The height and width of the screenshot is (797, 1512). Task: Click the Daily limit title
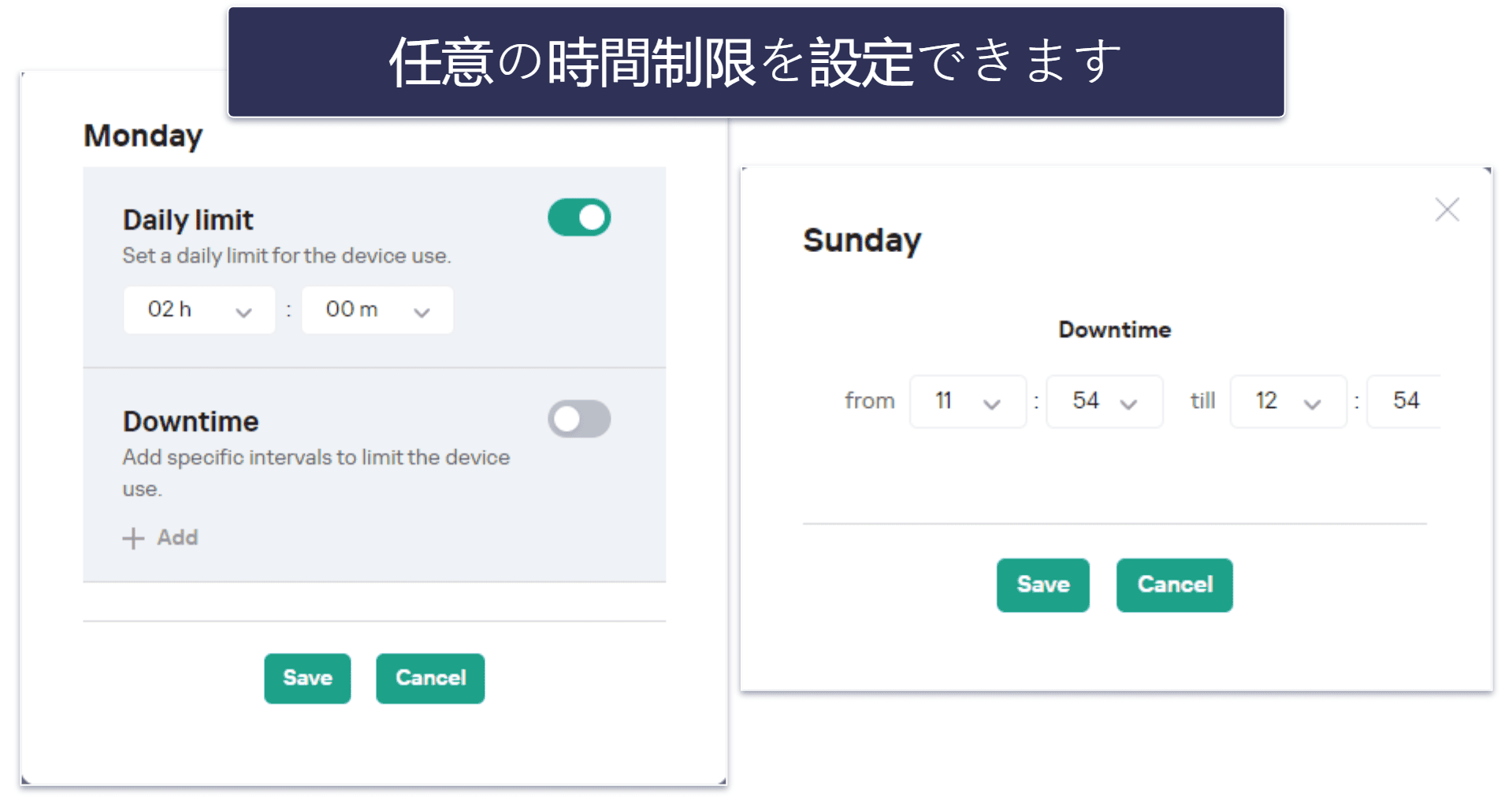click(x=188, y=220)
